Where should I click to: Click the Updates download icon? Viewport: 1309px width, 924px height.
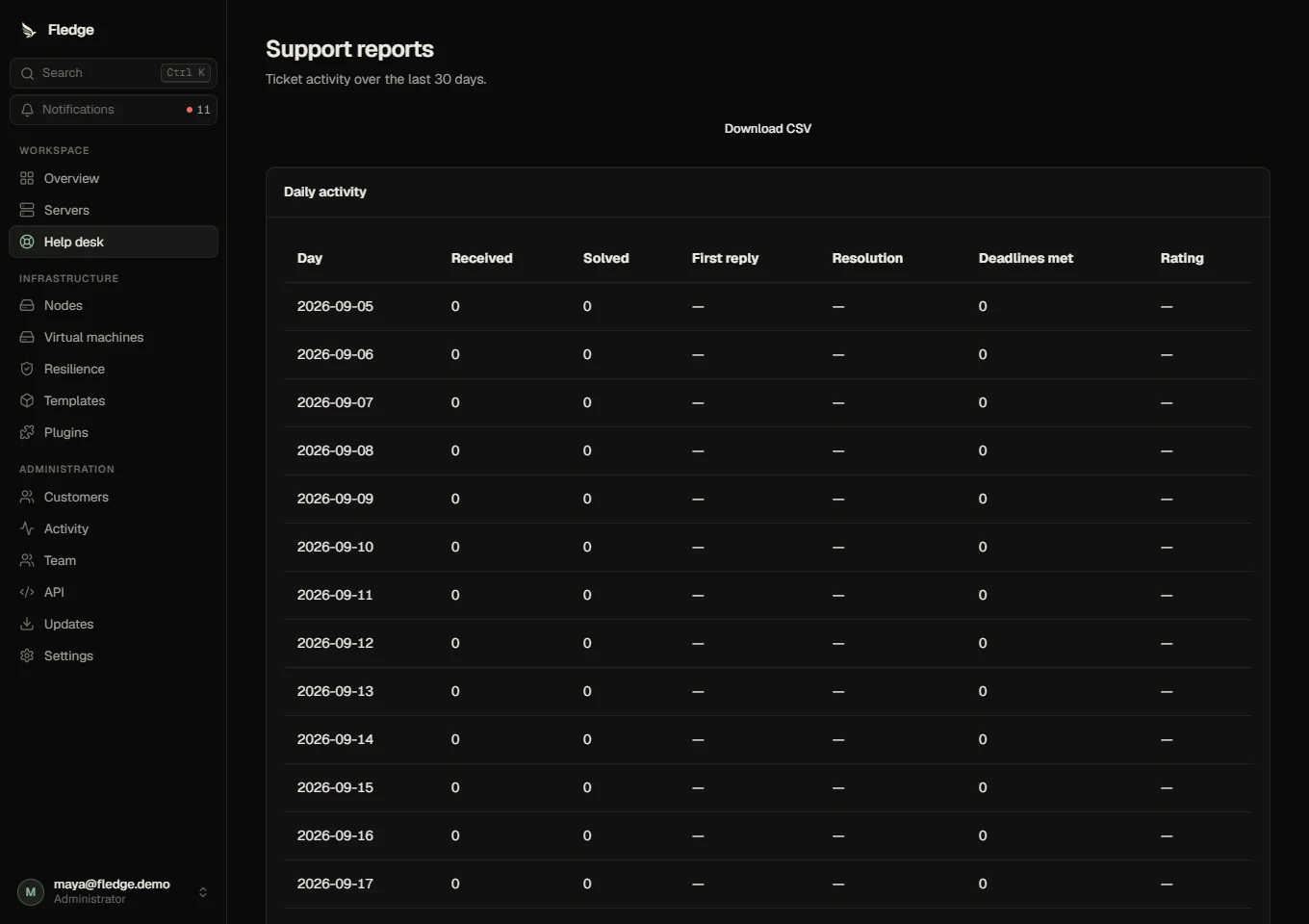[27, 624]
